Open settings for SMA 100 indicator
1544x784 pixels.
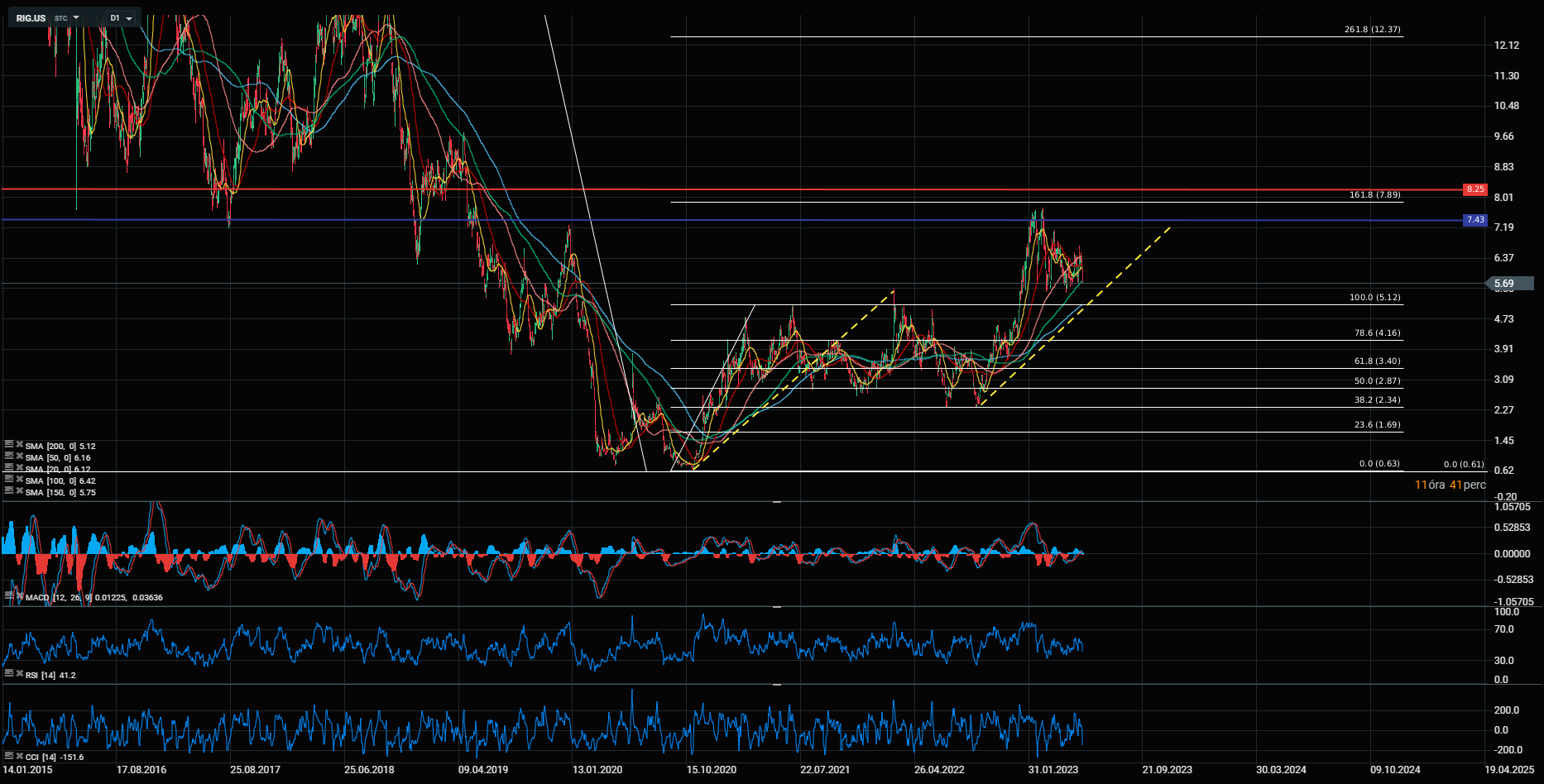pos(8,480)
